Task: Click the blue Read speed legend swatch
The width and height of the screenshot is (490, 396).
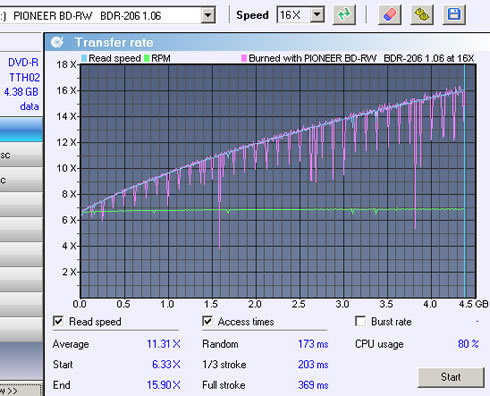Action: click(x=84, y=58)
